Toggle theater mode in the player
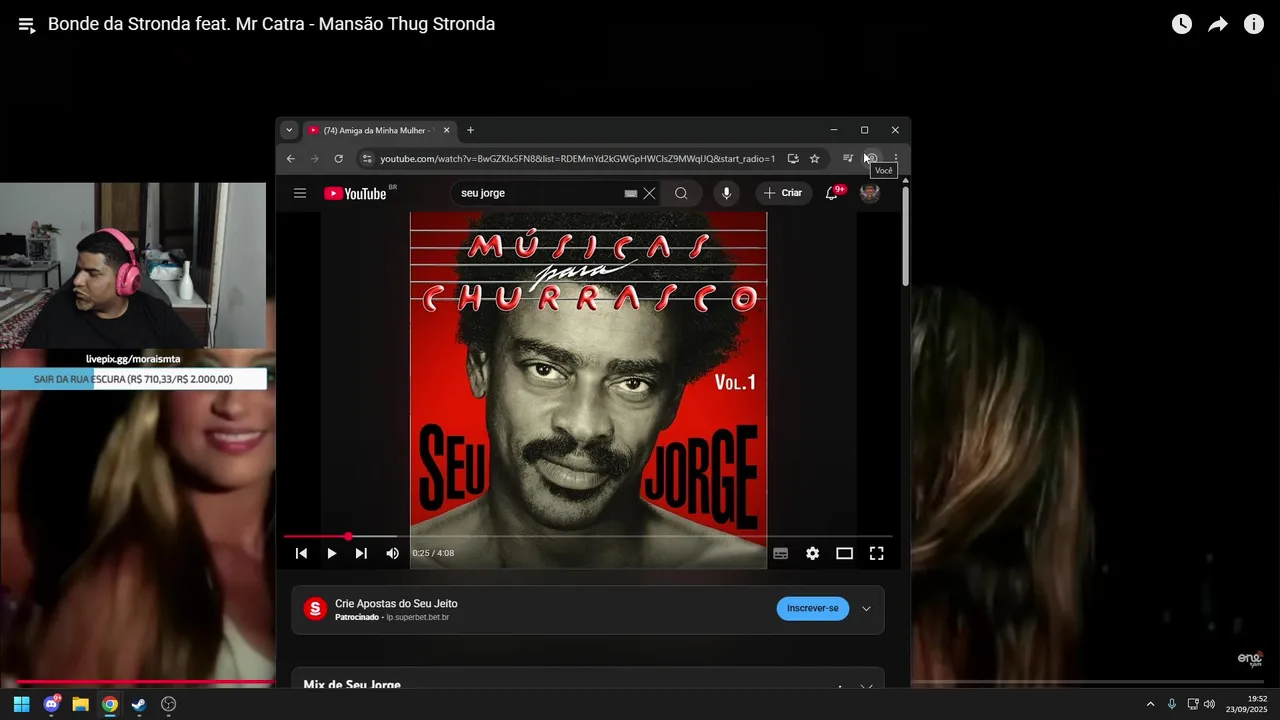The image size is (1280, 720). coord(845,553)
